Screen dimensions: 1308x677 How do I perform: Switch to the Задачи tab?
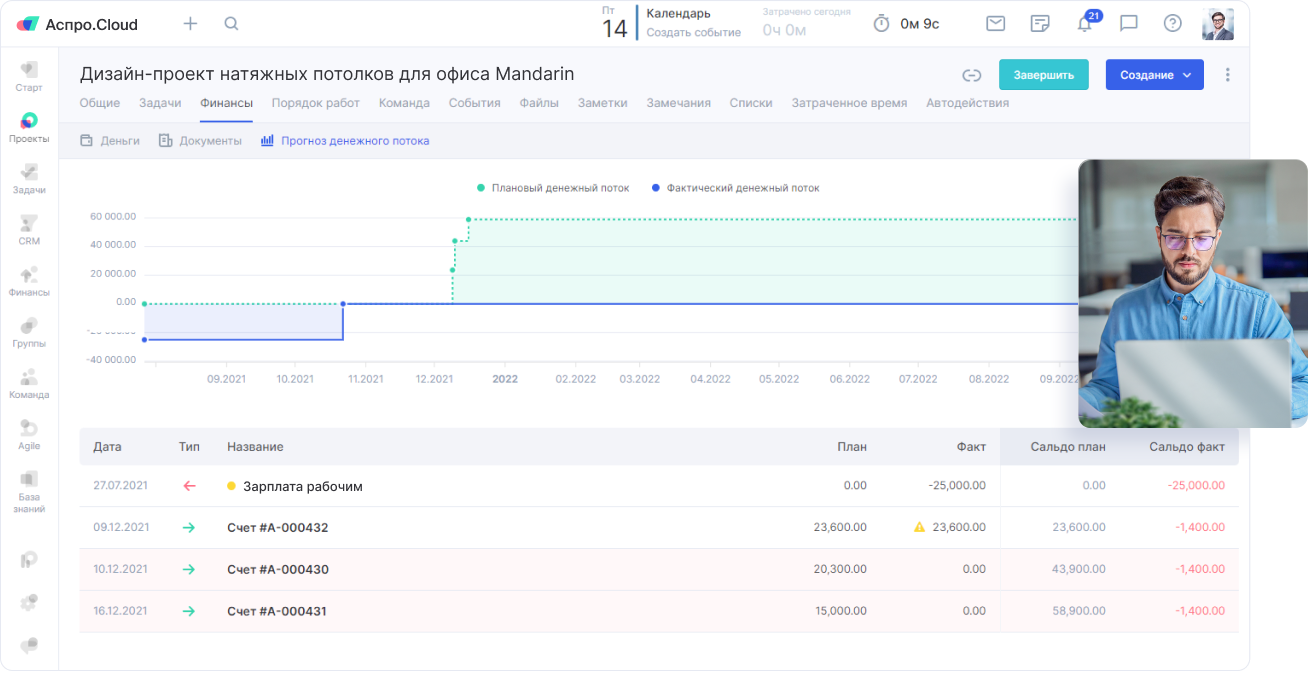click(x=160, y=103)
